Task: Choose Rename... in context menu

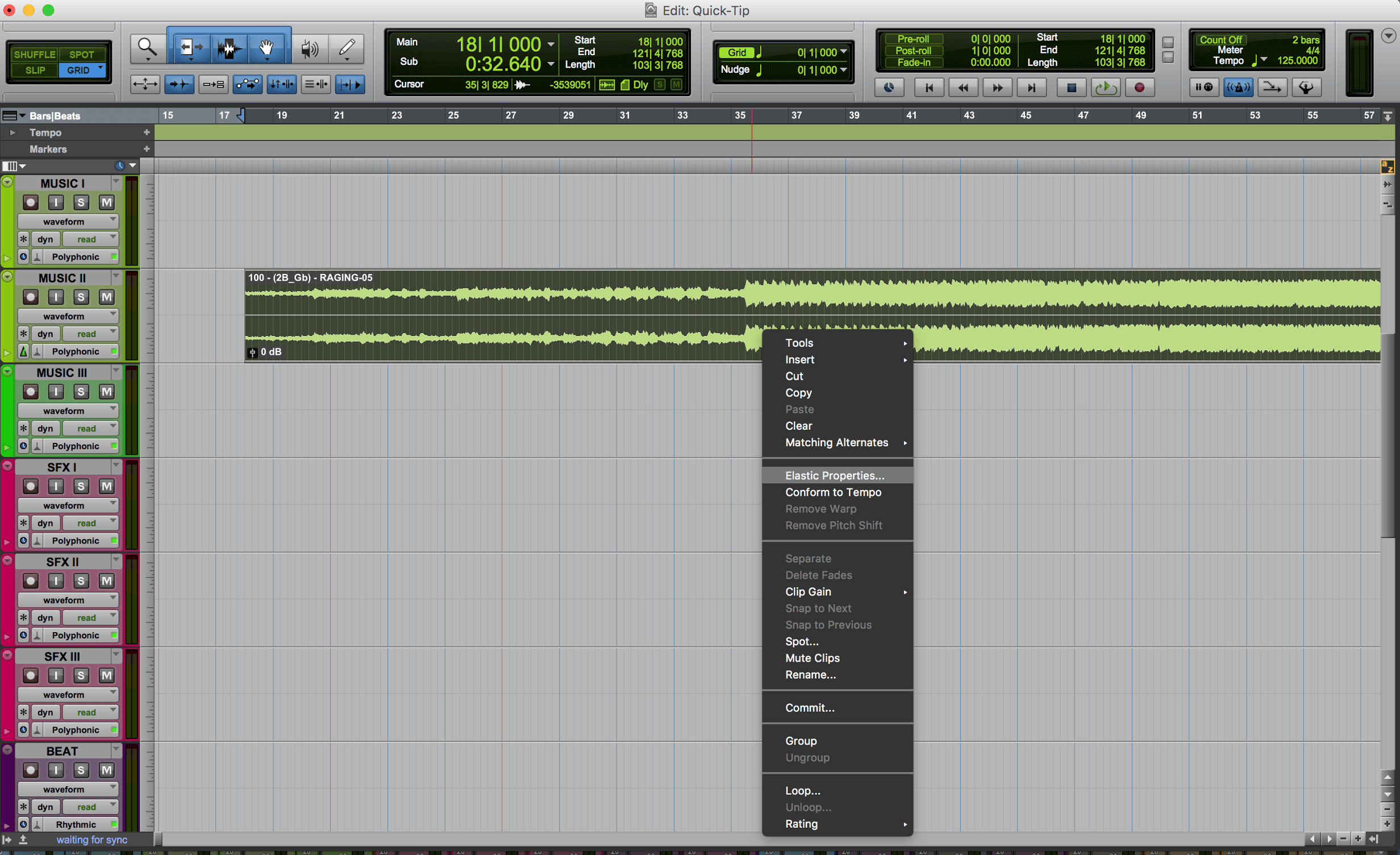Action: [x=837, y=674]
